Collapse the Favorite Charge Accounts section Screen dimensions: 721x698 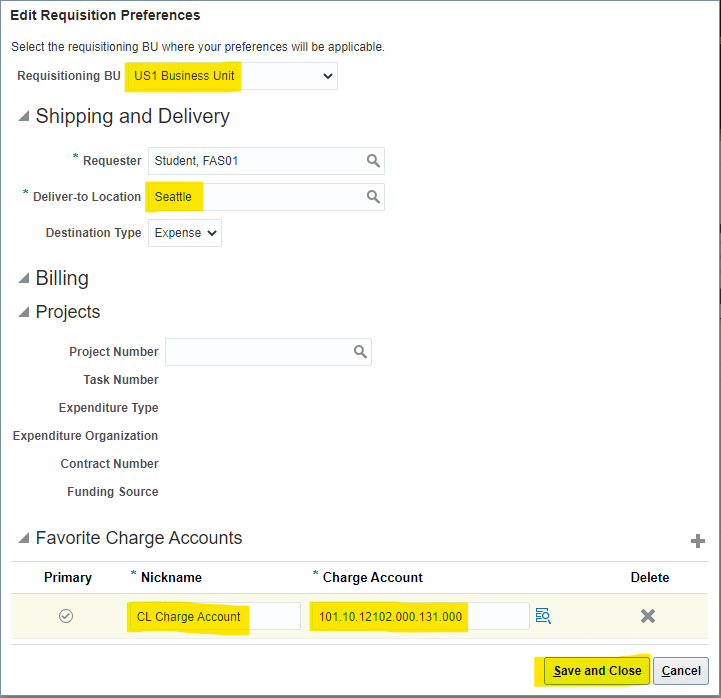click(x=23, y=539)
